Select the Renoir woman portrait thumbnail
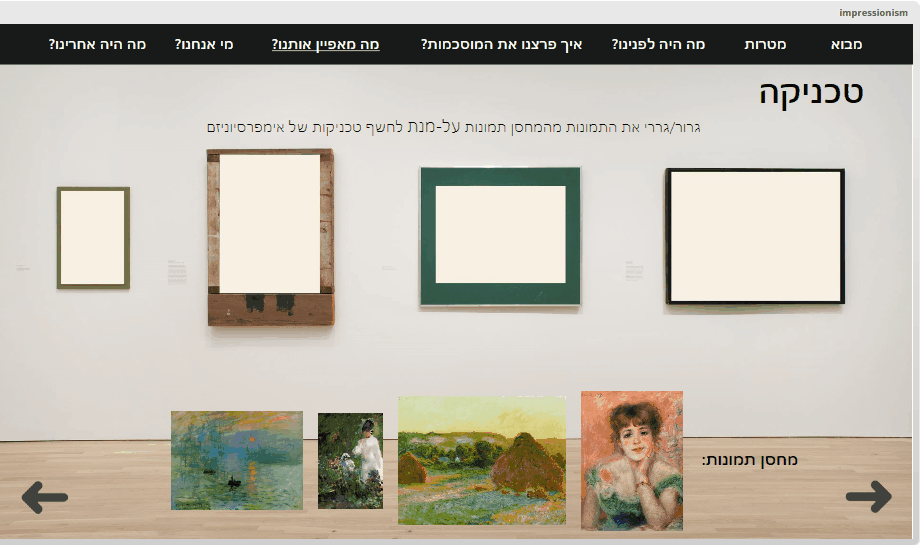The image size is (921, 545). (632, 461)
